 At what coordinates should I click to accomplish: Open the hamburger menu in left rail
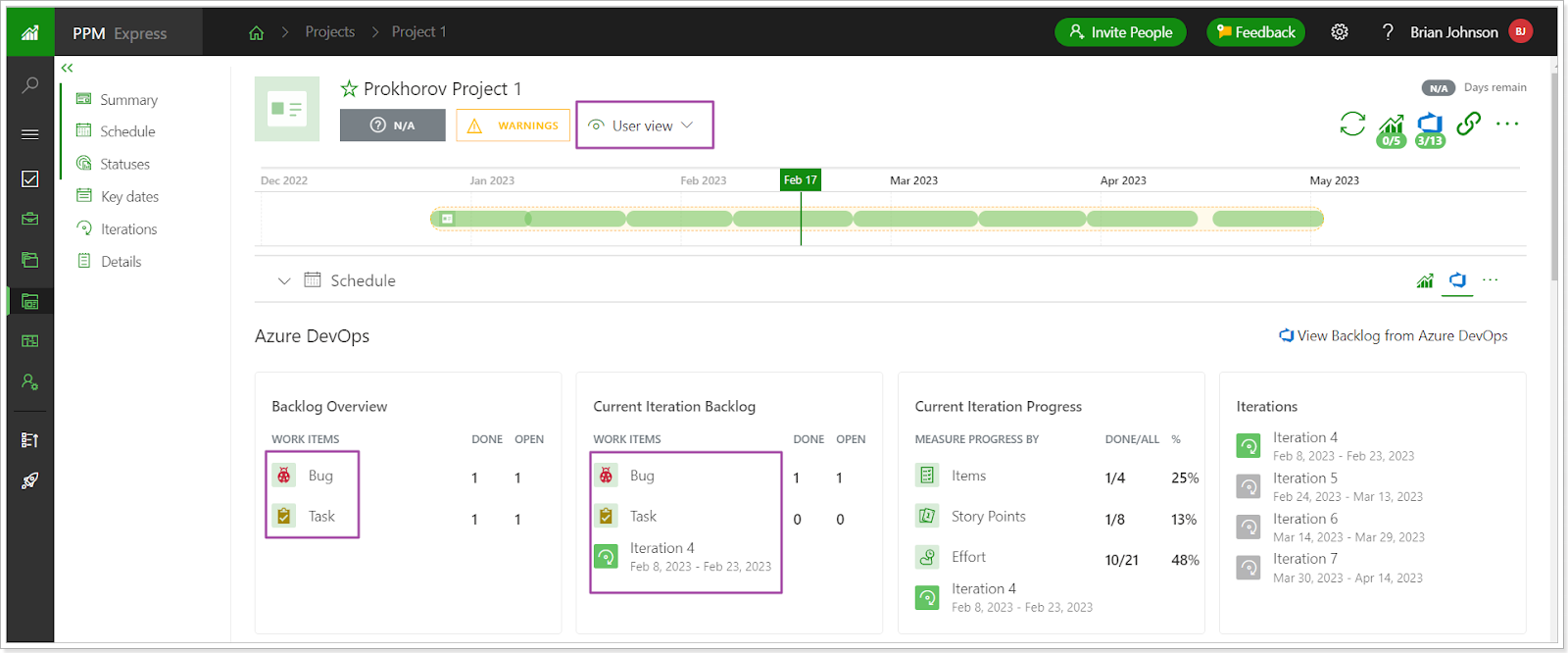coord(30,134)
